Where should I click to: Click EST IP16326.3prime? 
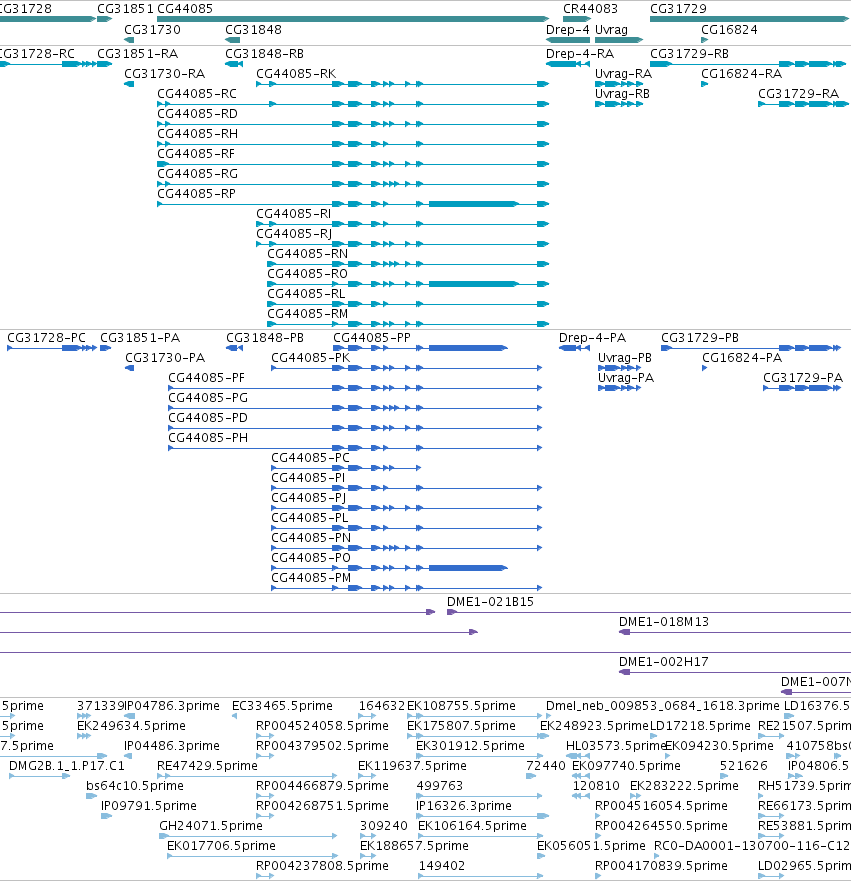pos(464,806)
